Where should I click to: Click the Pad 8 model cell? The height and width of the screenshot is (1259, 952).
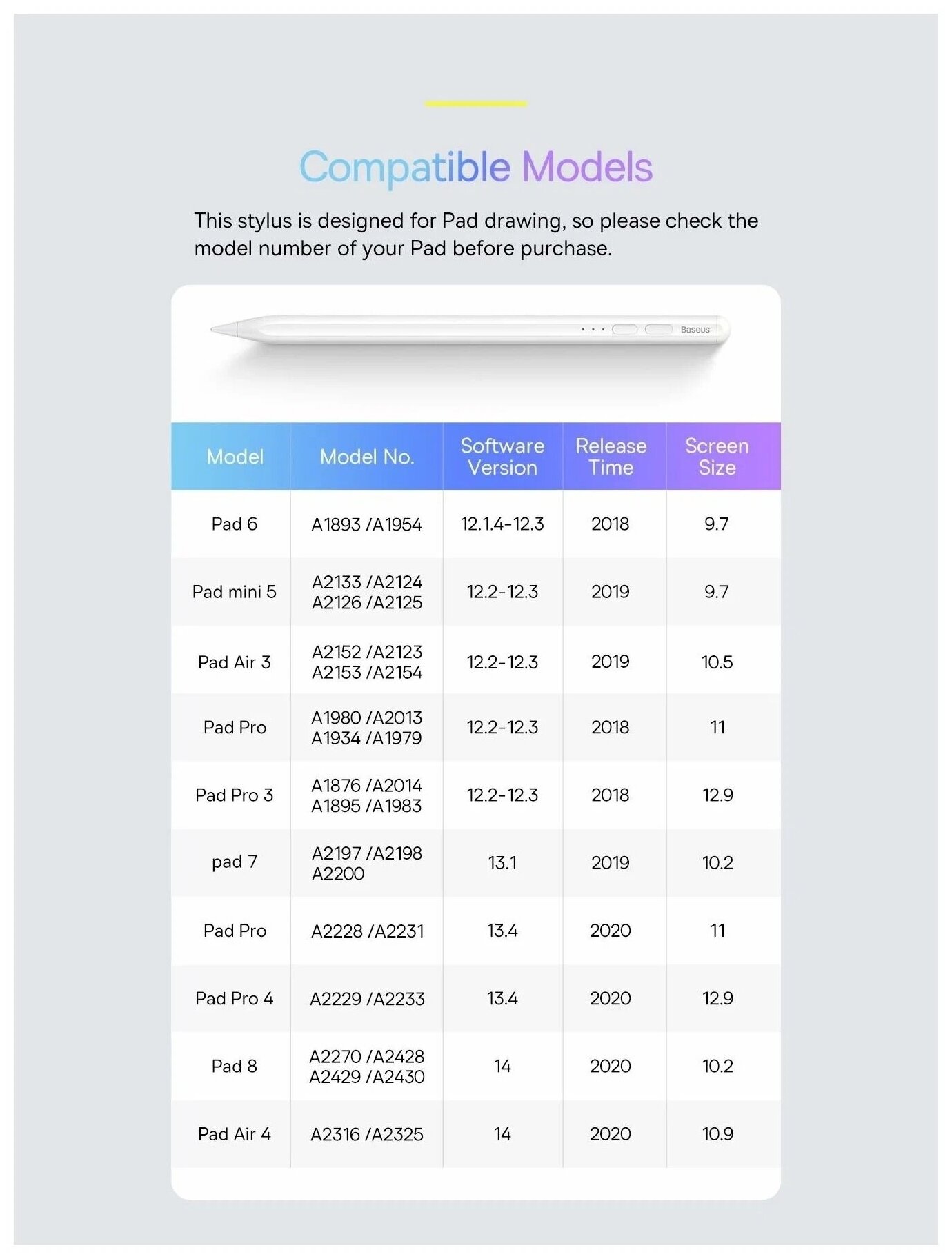point(234,1066)
